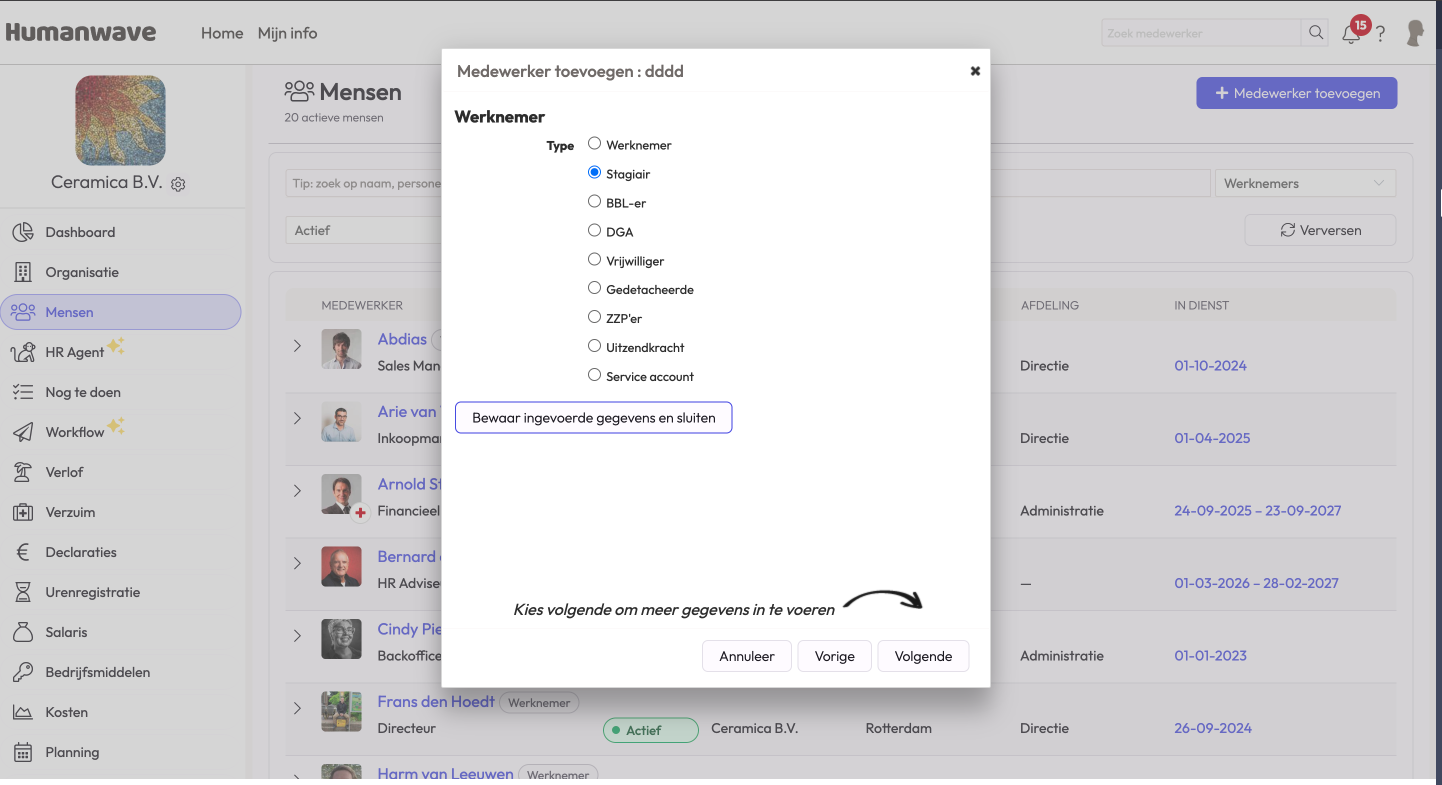Click the search magnifier icon
This screenshot has width=1442, height=785.
(1316, 33)
